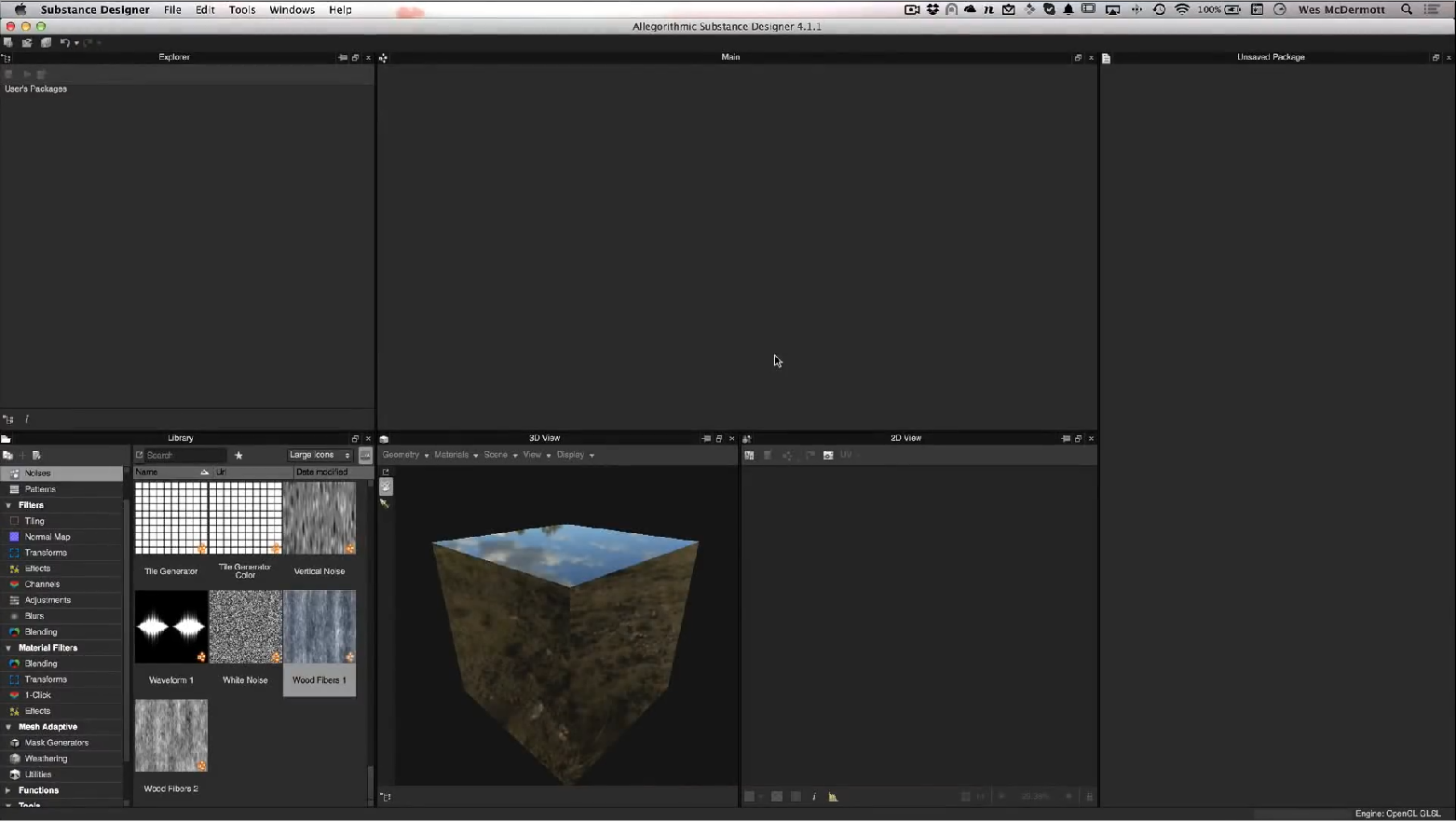Open the Large Icons view dropdown
The width and height of the screenshot is (1456, 822).
click(320, 456)
